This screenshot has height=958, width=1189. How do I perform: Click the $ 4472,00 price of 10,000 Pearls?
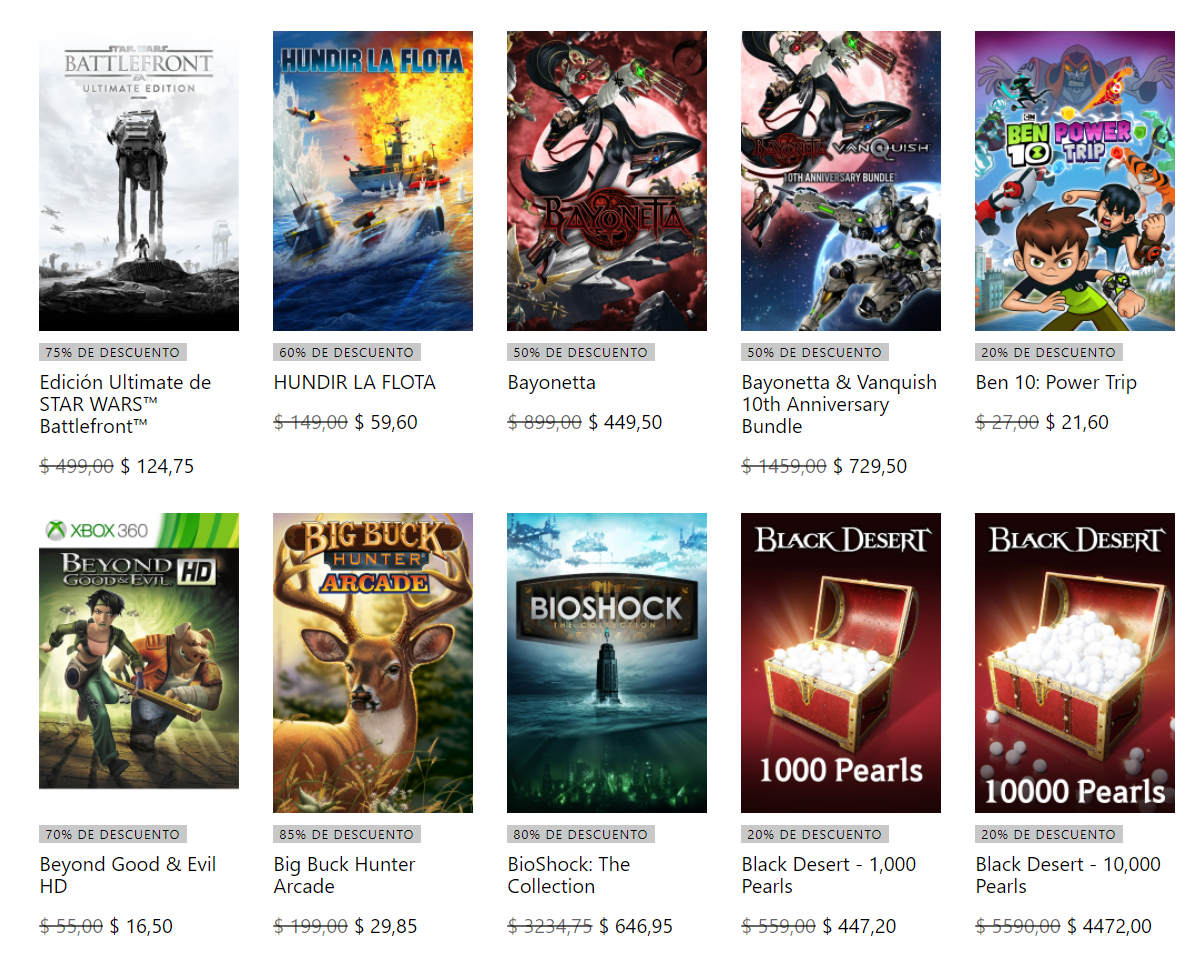click(1109, 926)
